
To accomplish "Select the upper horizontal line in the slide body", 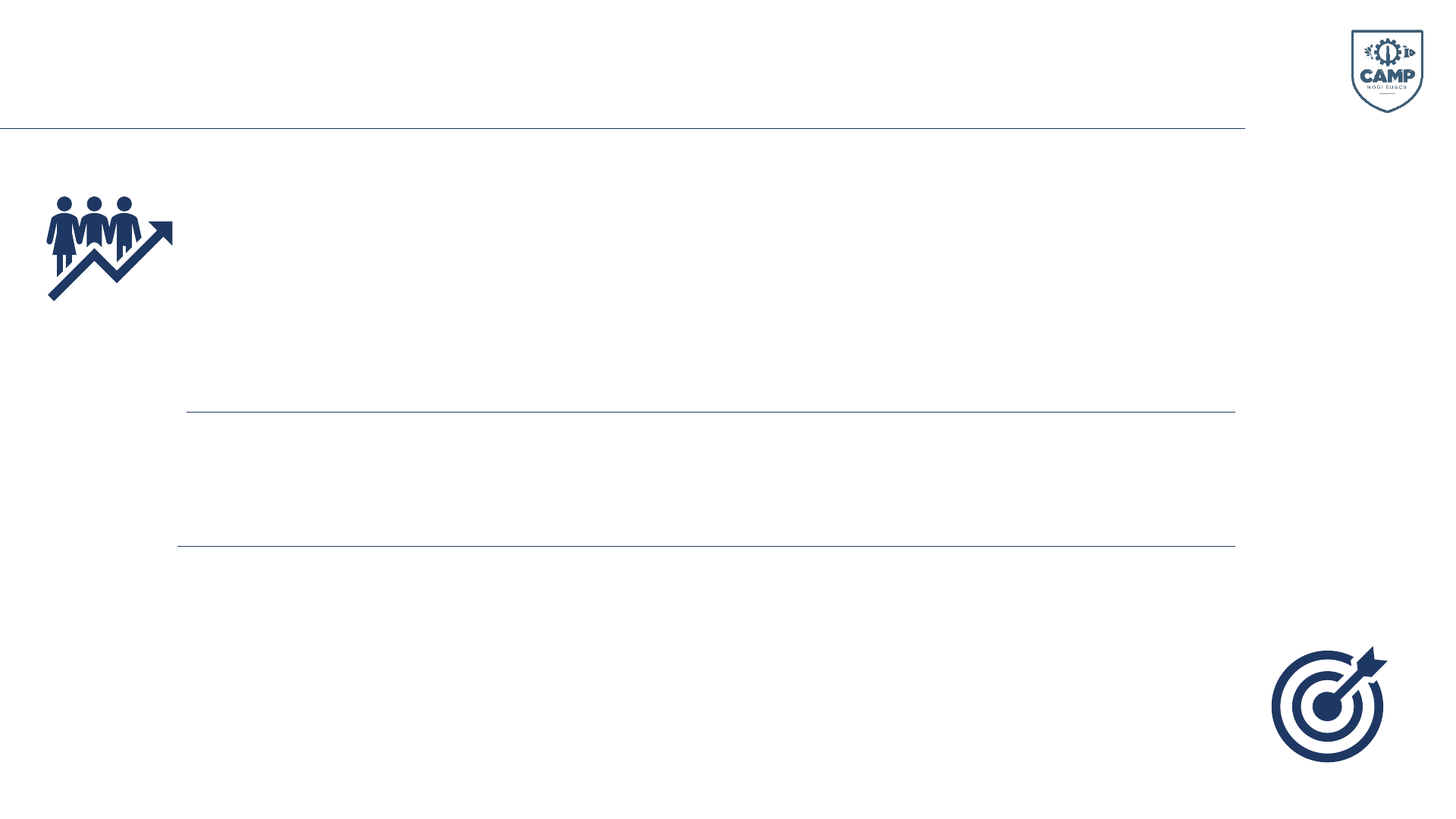I will (x=711, y=412).
